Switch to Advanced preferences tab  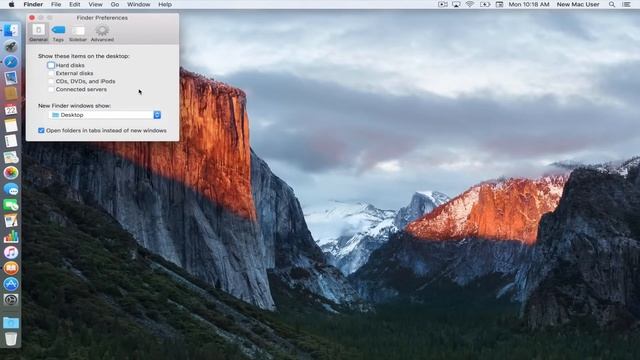coord(102,33)
